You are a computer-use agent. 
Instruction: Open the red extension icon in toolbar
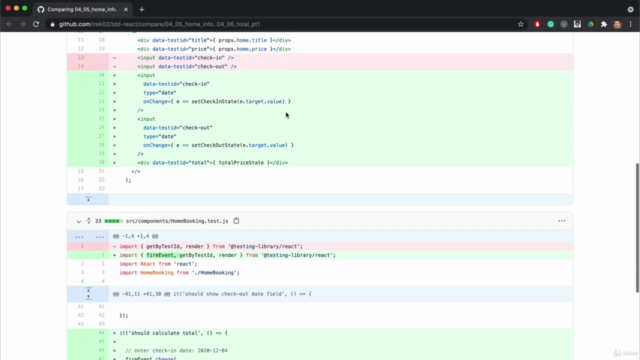tap(537, 24)
